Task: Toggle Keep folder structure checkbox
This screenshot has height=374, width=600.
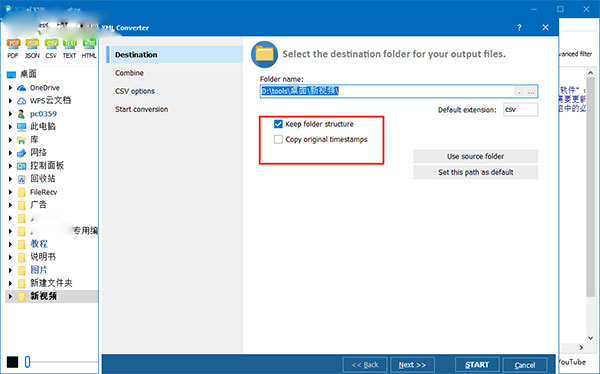Action: pos(278,124)
